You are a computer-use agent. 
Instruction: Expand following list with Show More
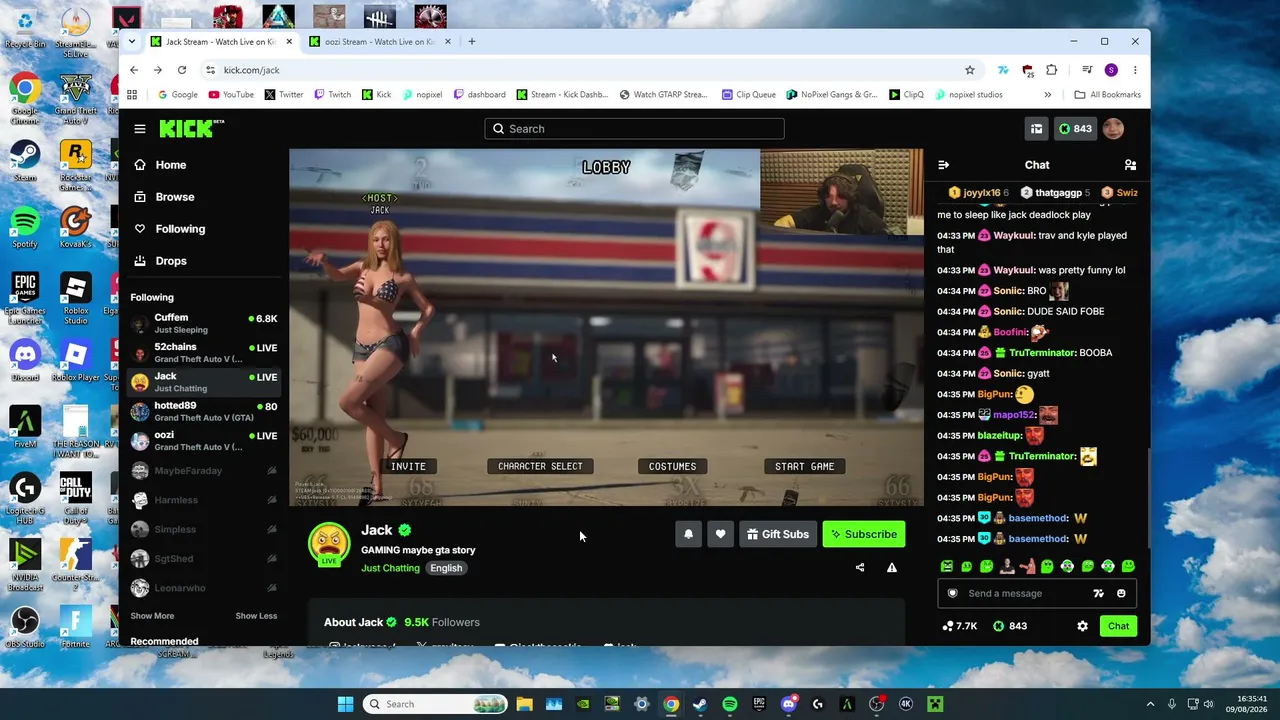152,616
